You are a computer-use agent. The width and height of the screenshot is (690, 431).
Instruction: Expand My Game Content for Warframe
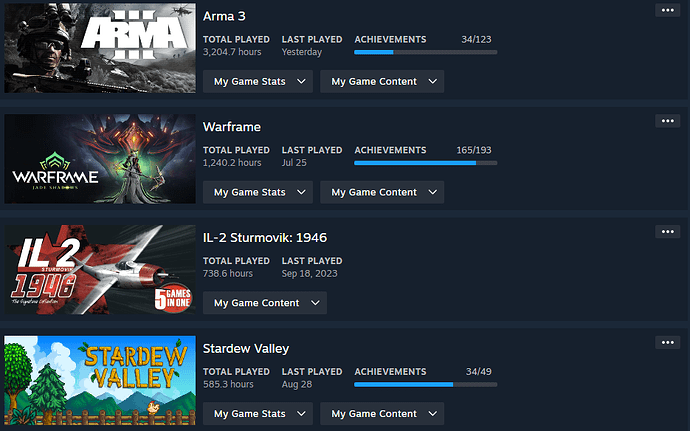(x=382, y=192)
